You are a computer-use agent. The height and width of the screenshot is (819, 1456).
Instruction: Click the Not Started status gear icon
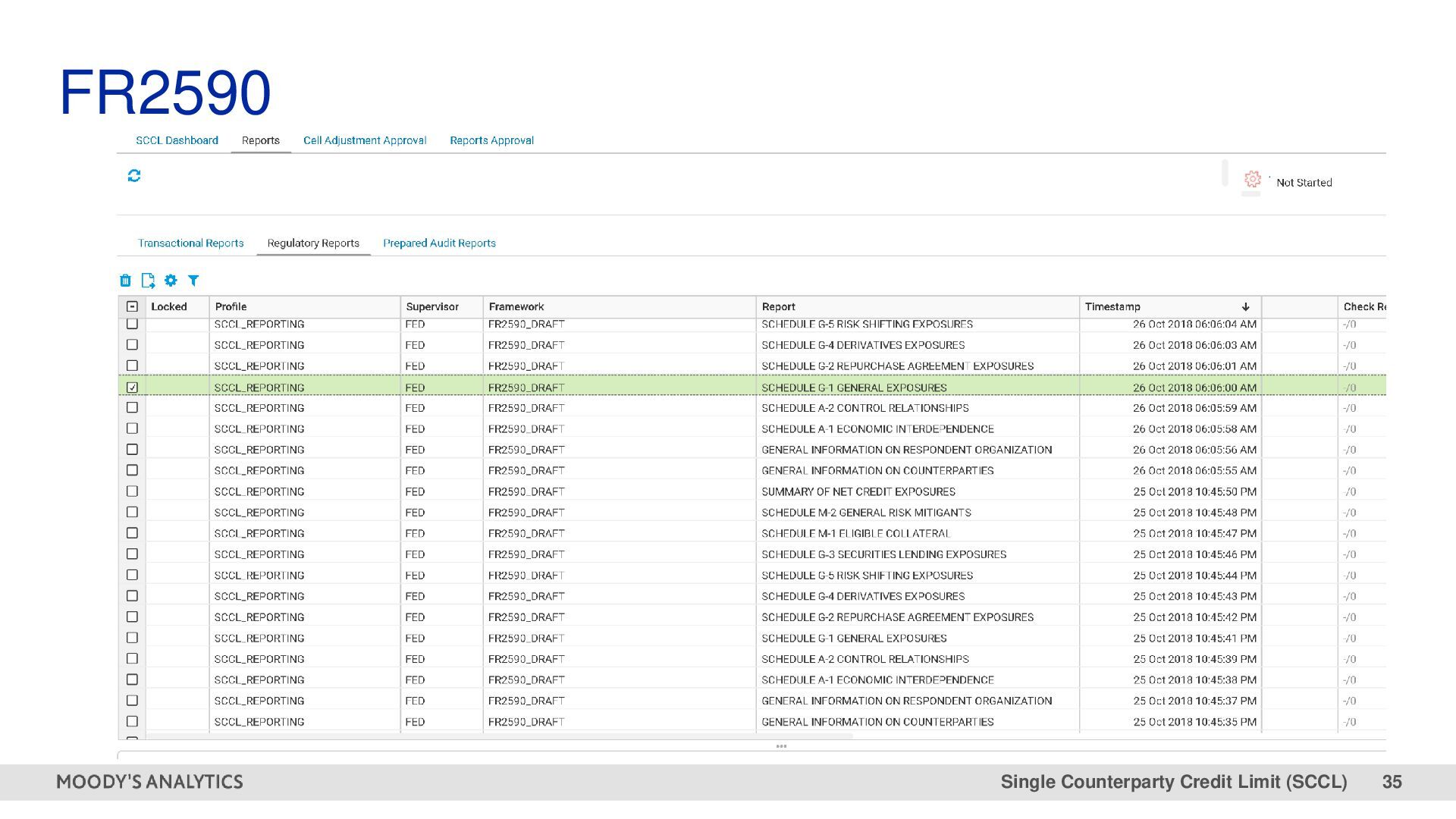(1252, 180)
